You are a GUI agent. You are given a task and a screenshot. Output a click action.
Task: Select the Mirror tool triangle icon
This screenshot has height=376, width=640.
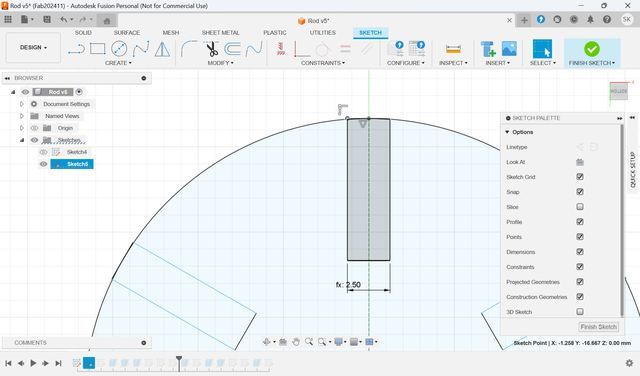tap(162, 49)
